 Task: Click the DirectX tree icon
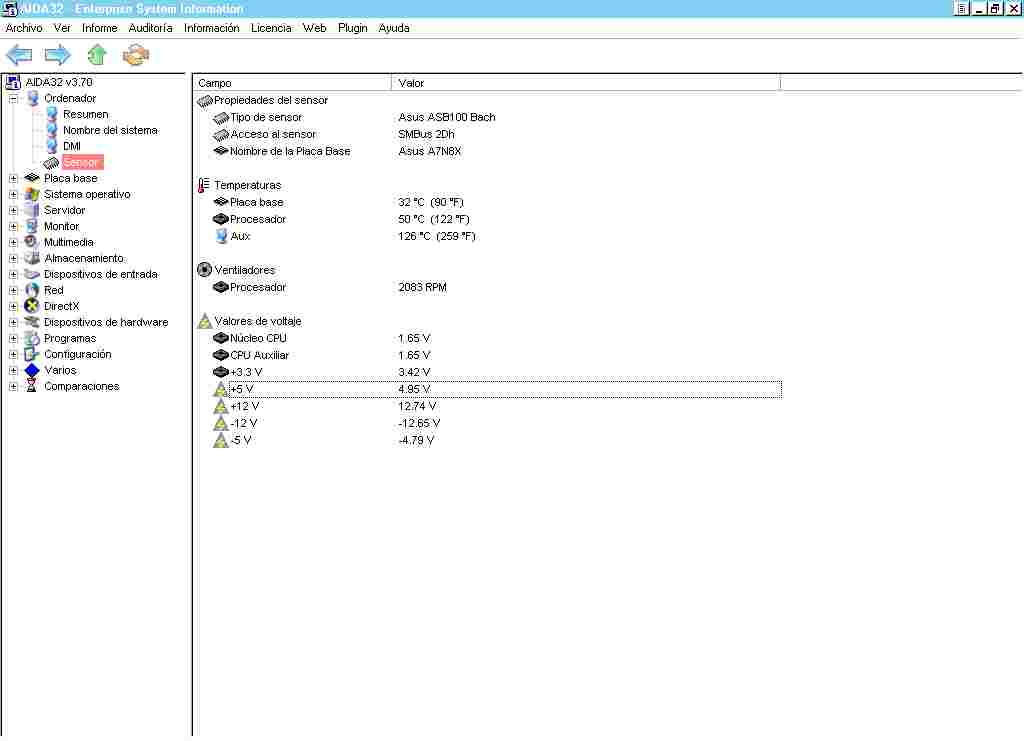pos(32,306)
